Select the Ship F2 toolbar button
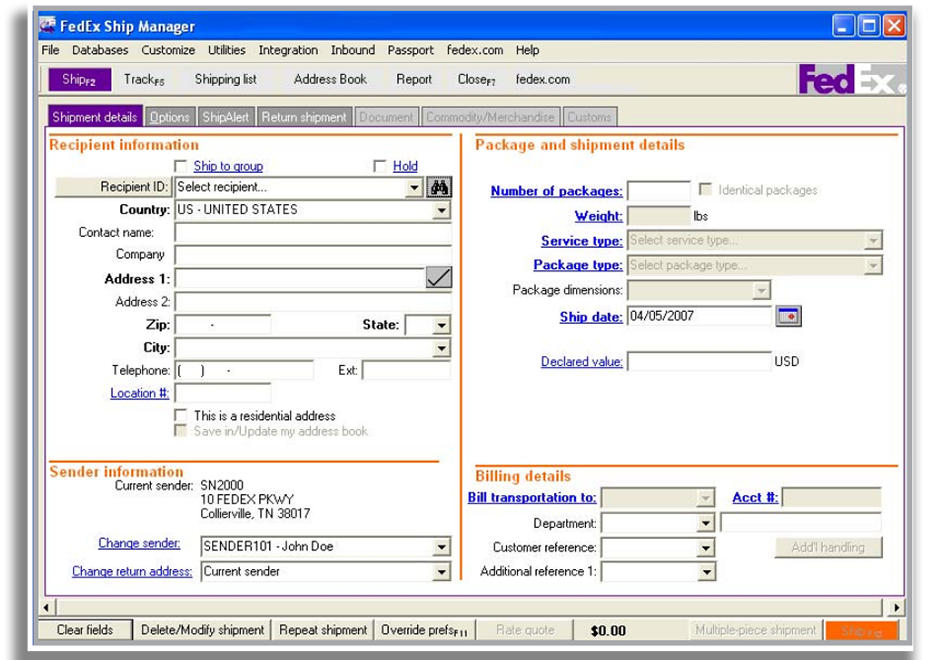The image size is (941, 660). click(x=79, y=79)
